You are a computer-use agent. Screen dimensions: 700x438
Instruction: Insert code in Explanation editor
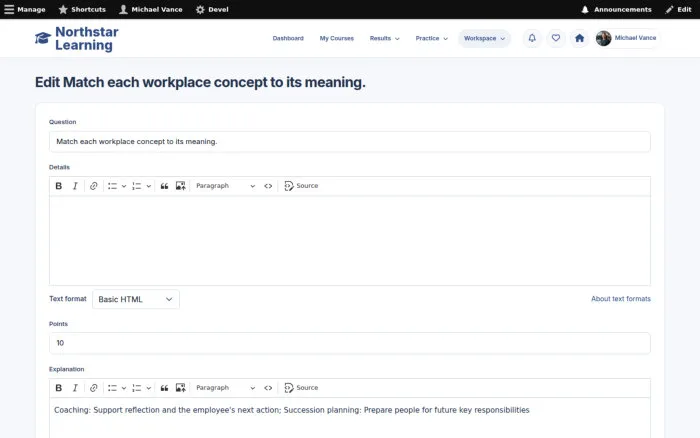268,388
